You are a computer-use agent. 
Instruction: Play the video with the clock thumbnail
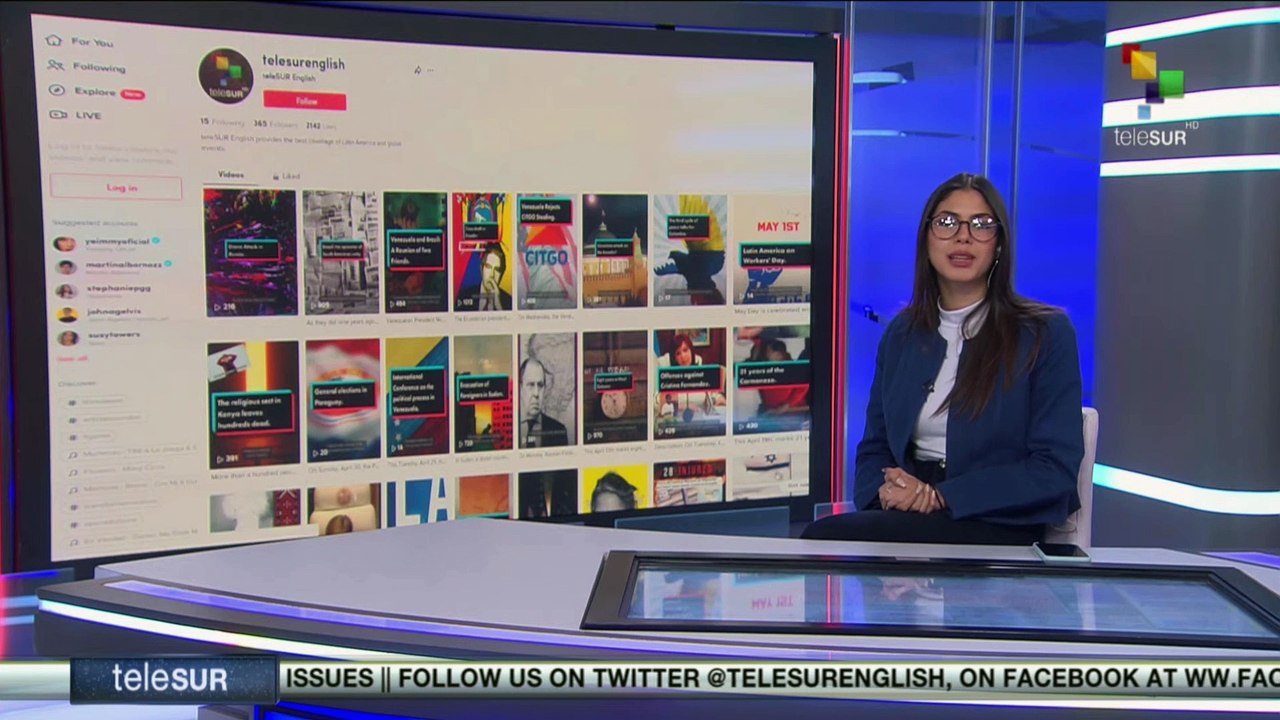(615, 387)
